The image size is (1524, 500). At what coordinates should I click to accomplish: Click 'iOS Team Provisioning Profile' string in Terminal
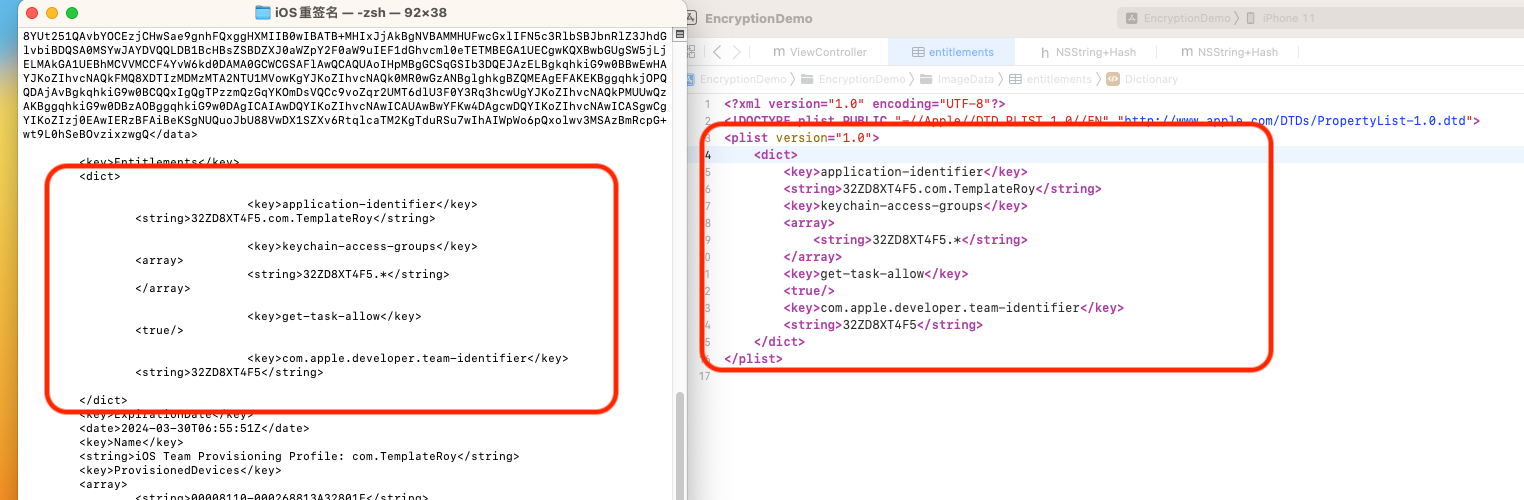(299, 456)
